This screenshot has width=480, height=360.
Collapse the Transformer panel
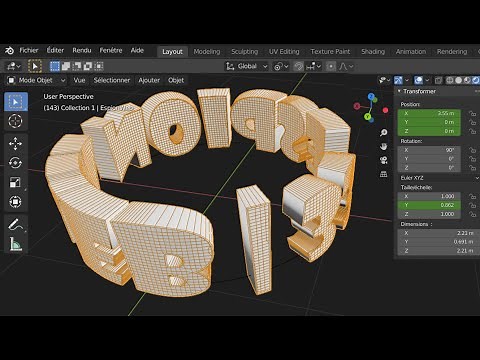(399, 91)
